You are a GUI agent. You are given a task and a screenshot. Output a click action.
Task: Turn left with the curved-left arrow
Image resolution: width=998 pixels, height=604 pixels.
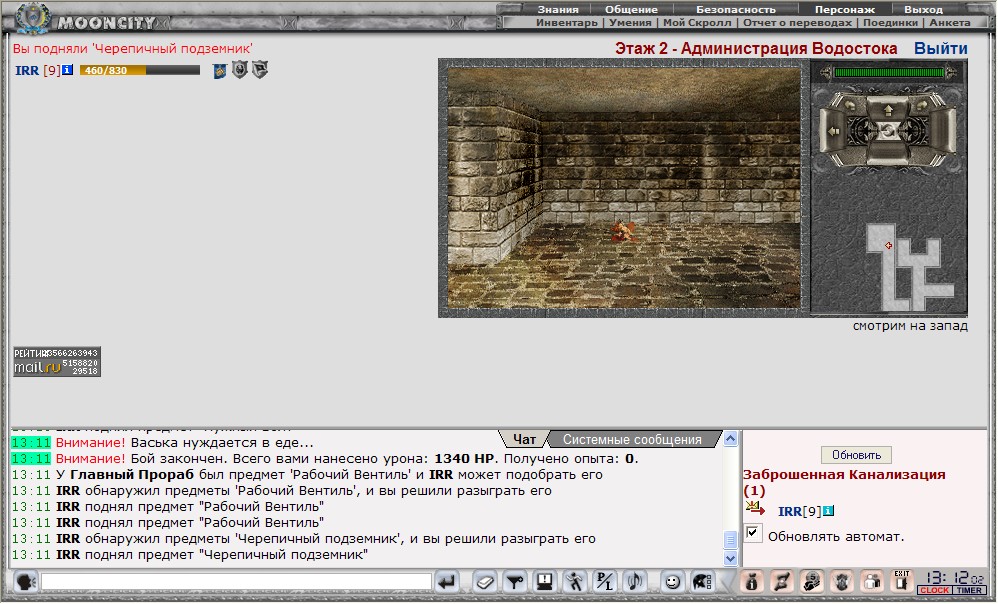(x=851, y=103)
